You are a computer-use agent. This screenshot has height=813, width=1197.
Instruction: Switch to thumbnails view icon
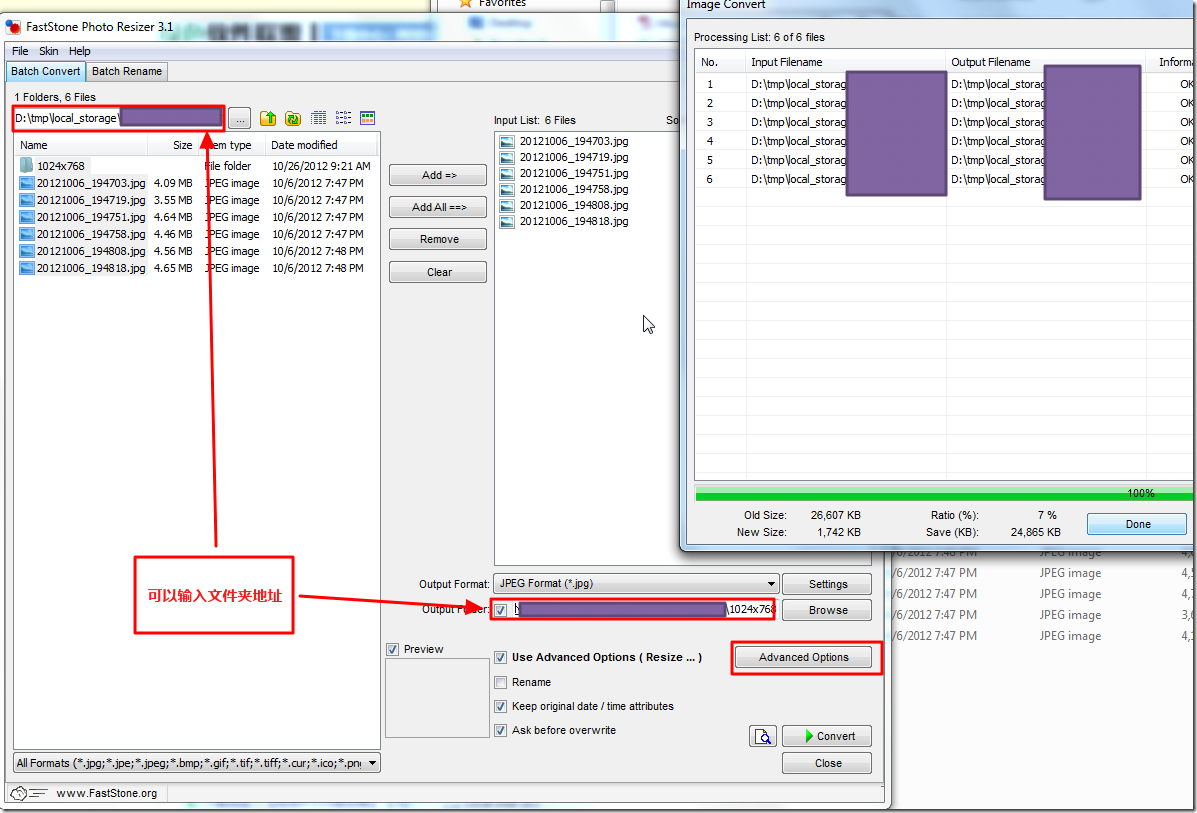(x=368, y=118)
